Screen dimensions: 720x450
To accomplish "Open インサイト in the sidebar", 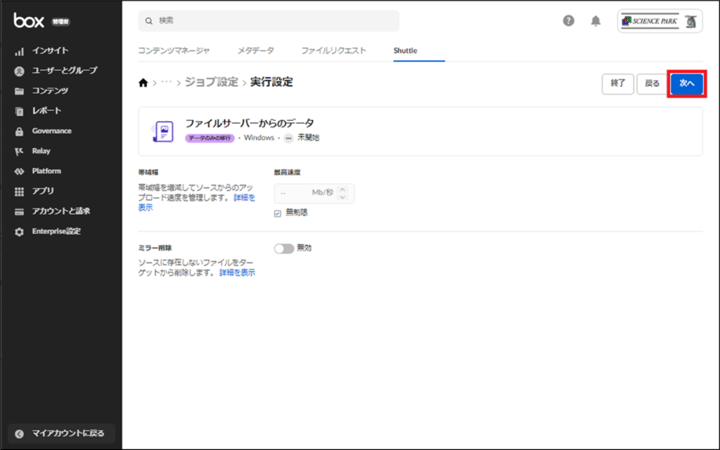I will point(50,50).
